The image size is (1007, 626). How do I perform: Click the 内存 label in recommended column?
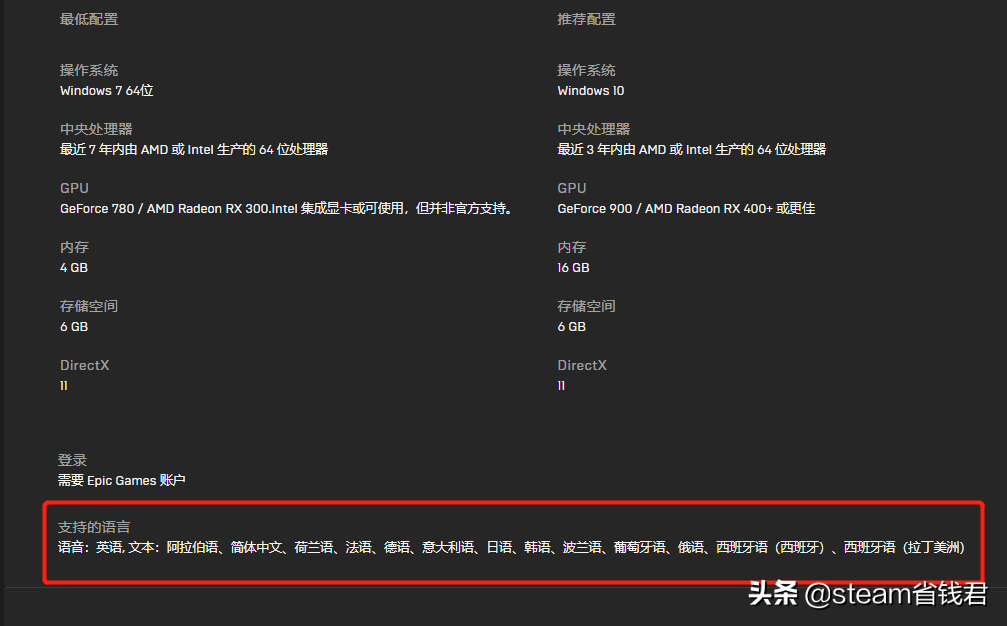tap(572, 247)
